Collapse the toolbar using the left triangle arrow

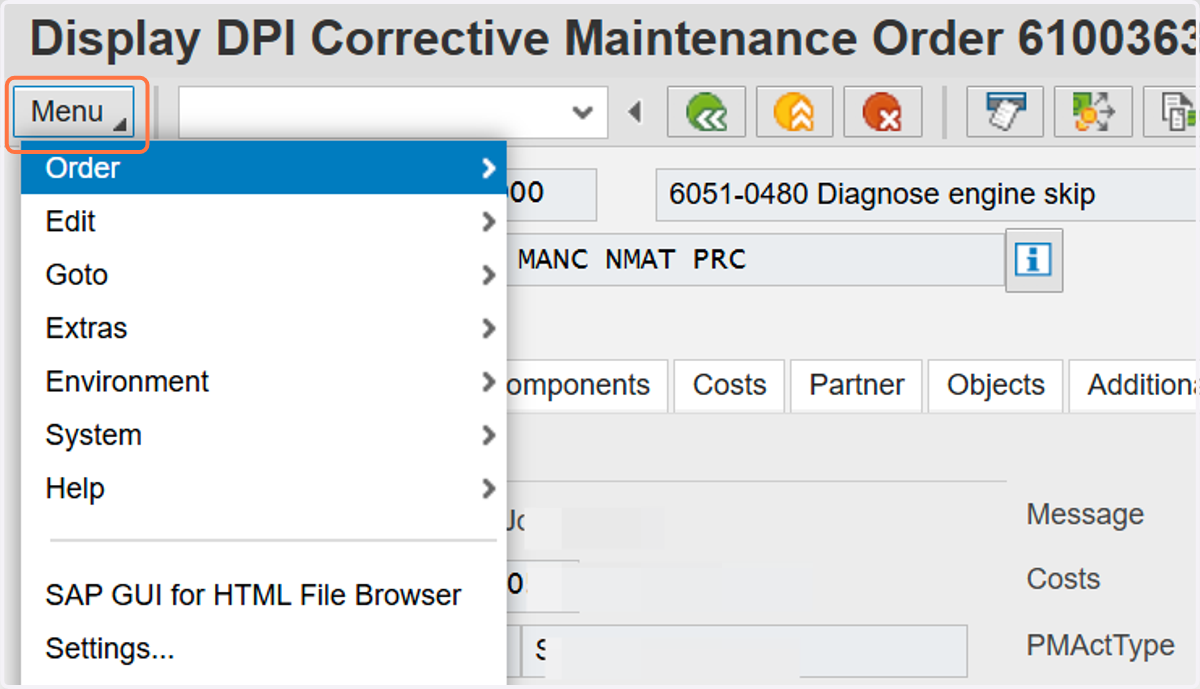coord(634,112)
